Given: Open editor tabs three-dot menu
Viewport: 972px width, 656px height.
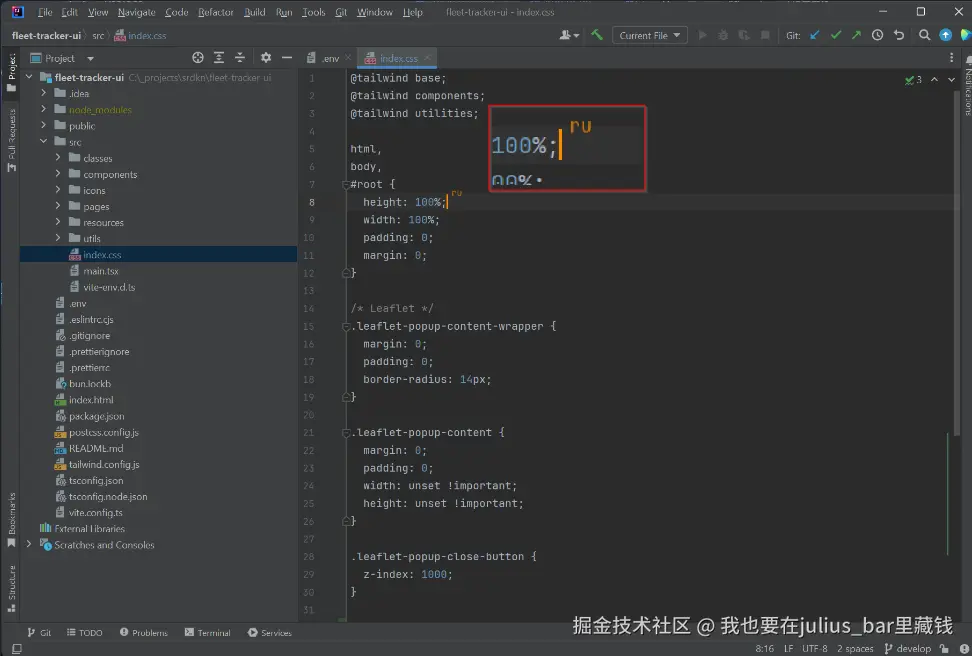Looking at the screenshot, I should click(951, 58).
